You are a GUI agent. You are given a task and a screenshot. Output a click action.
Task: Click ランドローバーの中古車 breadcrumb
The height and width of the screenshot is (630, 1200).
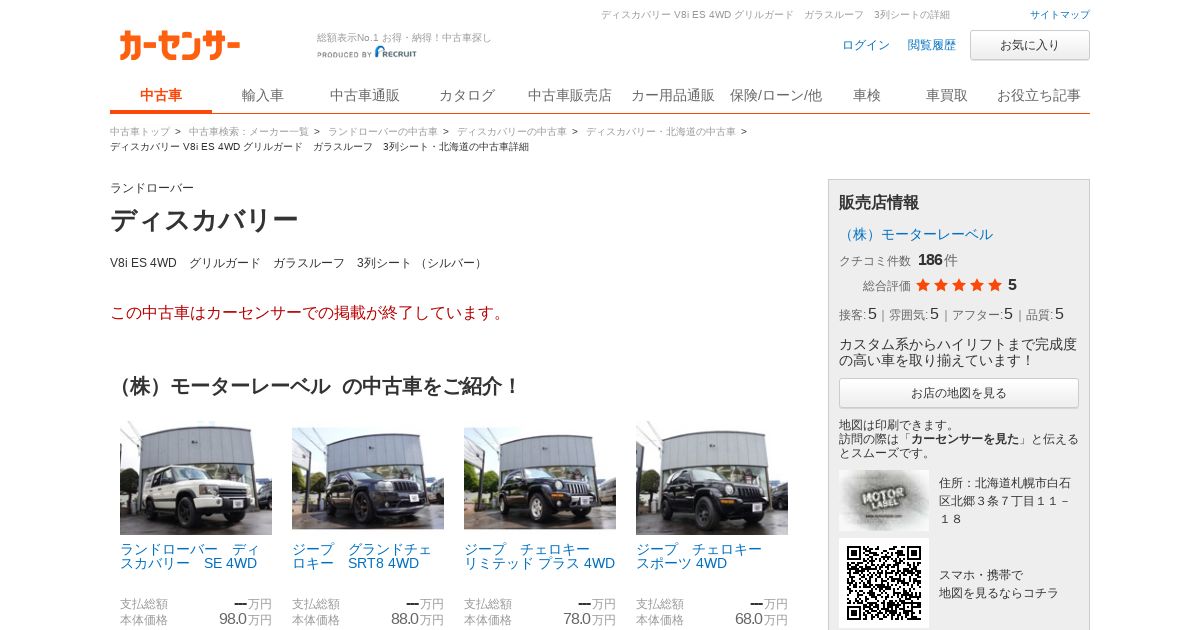[383, 132]
